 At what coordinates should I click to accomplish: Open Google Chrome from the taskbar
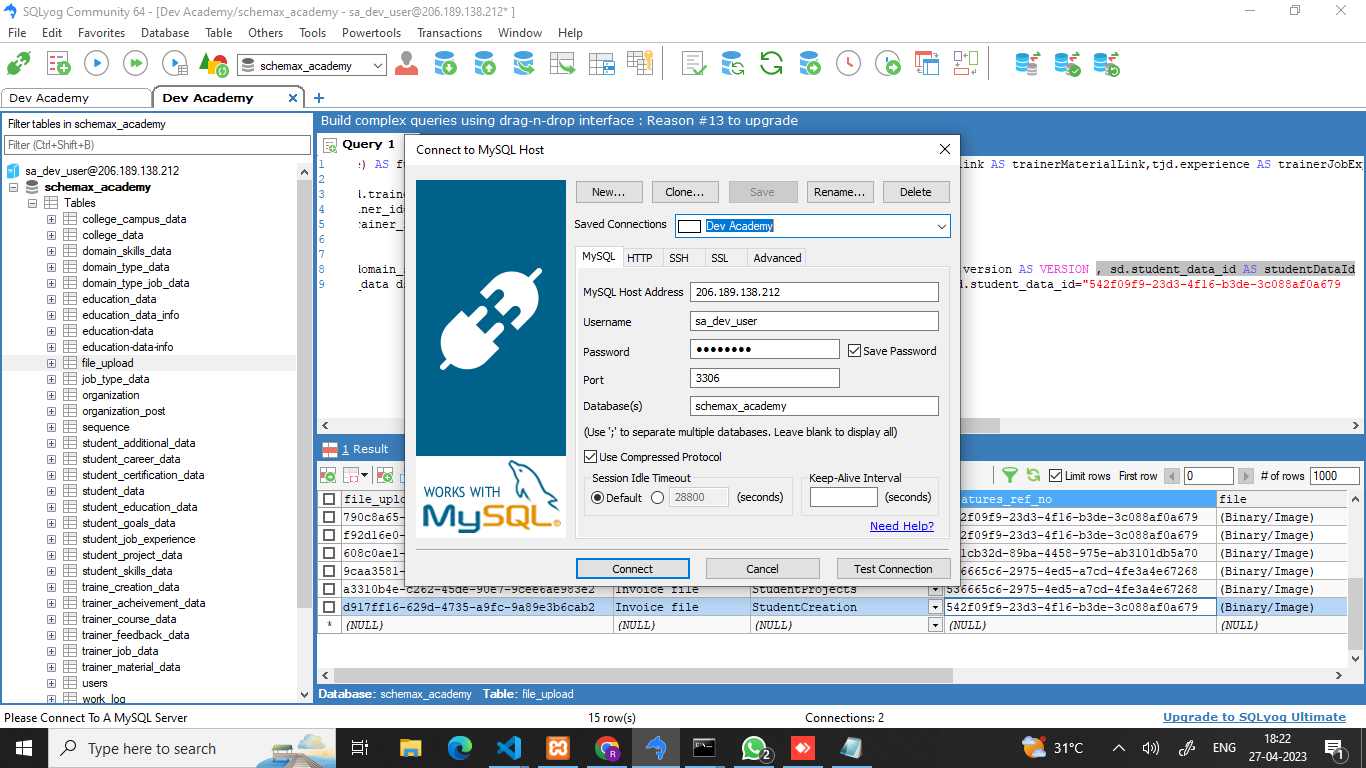[607, 748]
